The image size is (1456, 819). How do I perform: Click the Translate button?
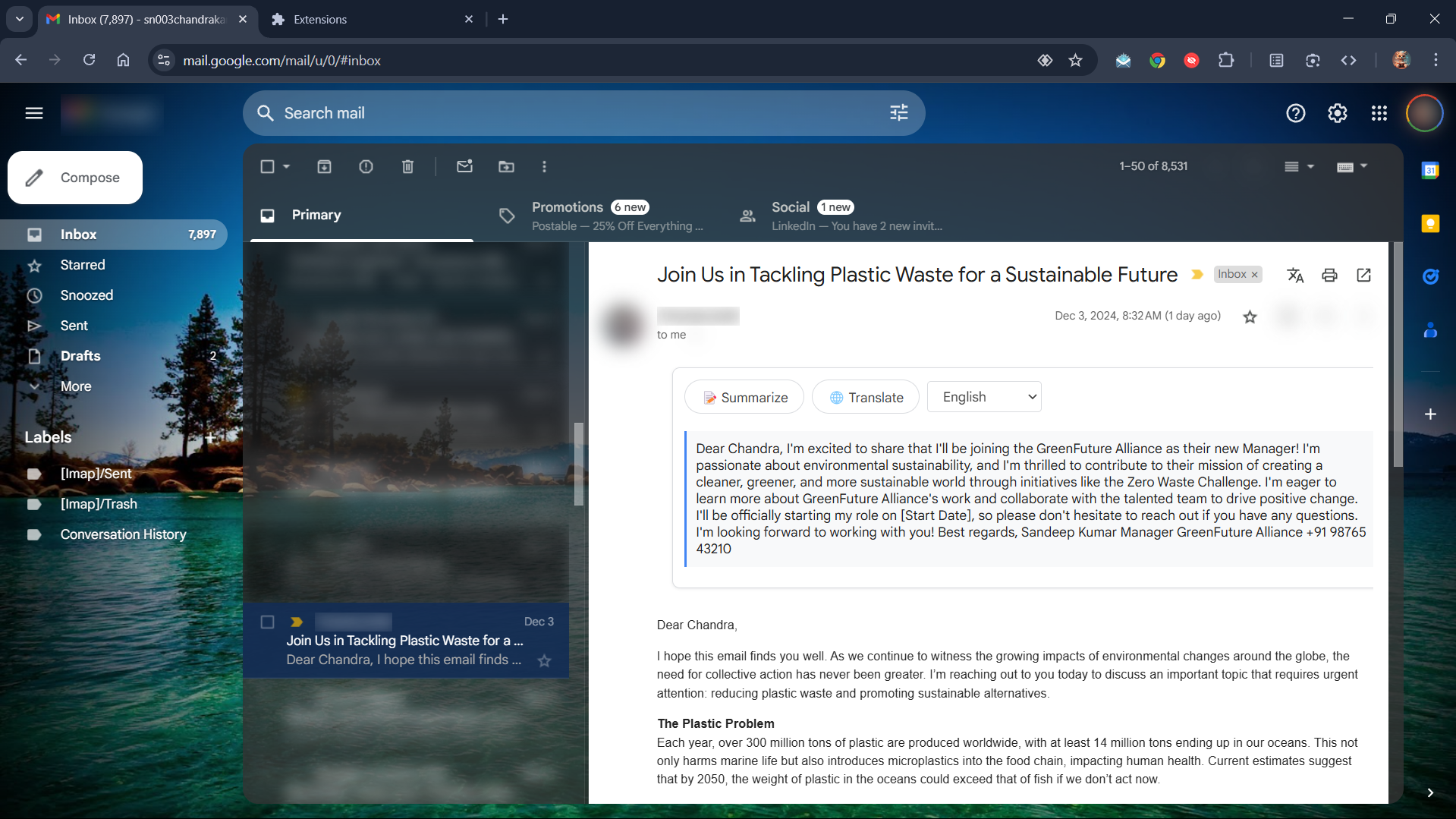(x=866, y=397)
